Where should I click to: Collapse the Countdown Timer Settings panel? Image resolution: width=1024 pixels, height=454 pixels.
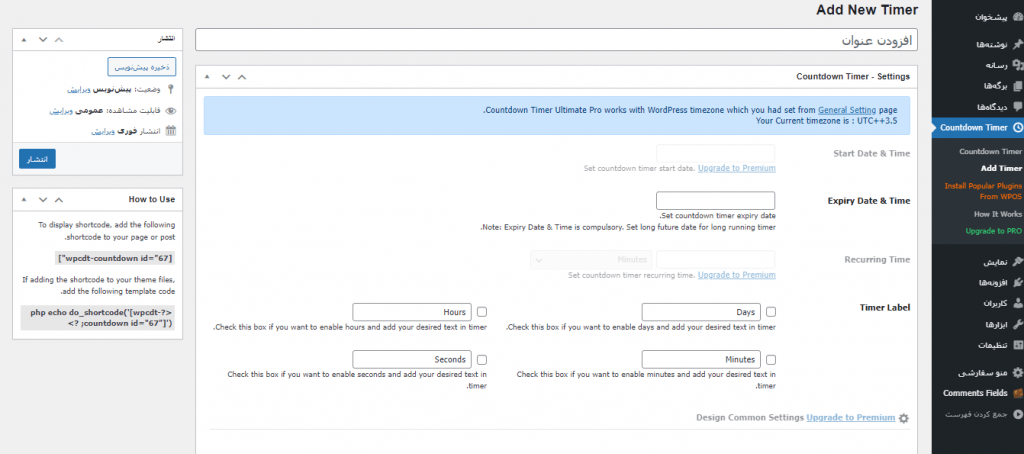click(208, 76)
